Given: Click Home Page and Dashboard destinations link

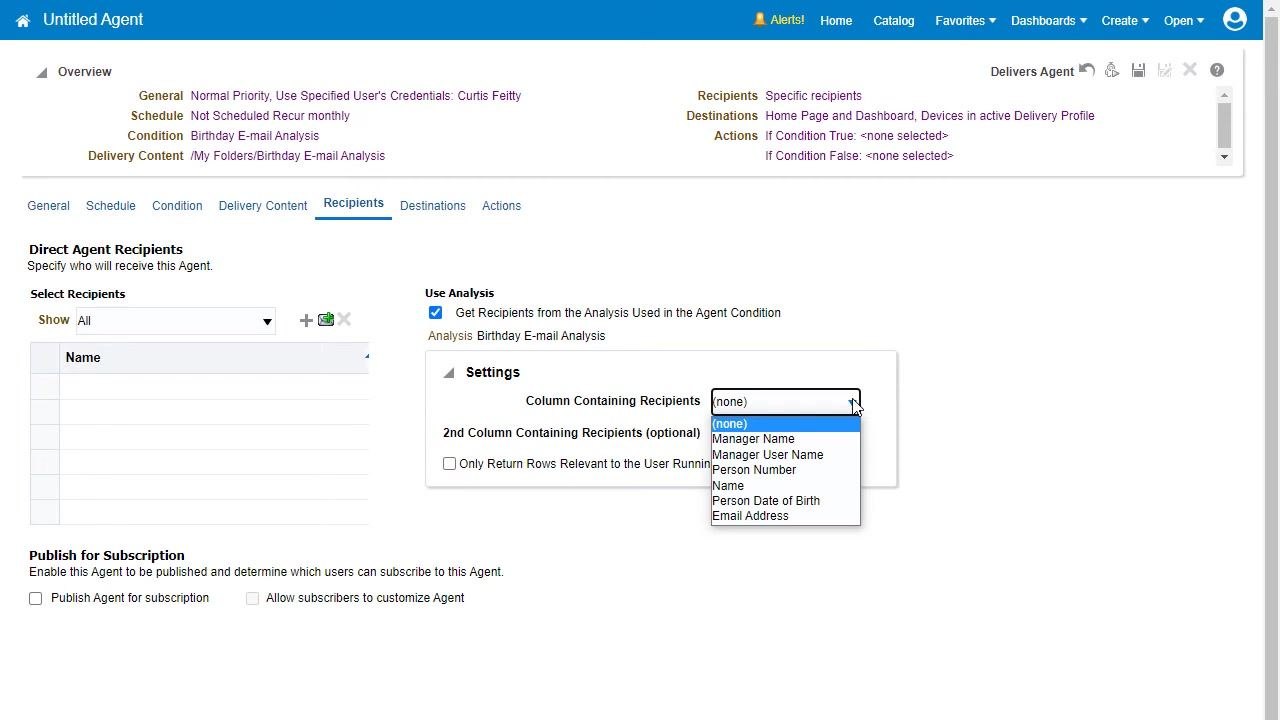Looking at the screenshot, I should (x=930, y=116).
